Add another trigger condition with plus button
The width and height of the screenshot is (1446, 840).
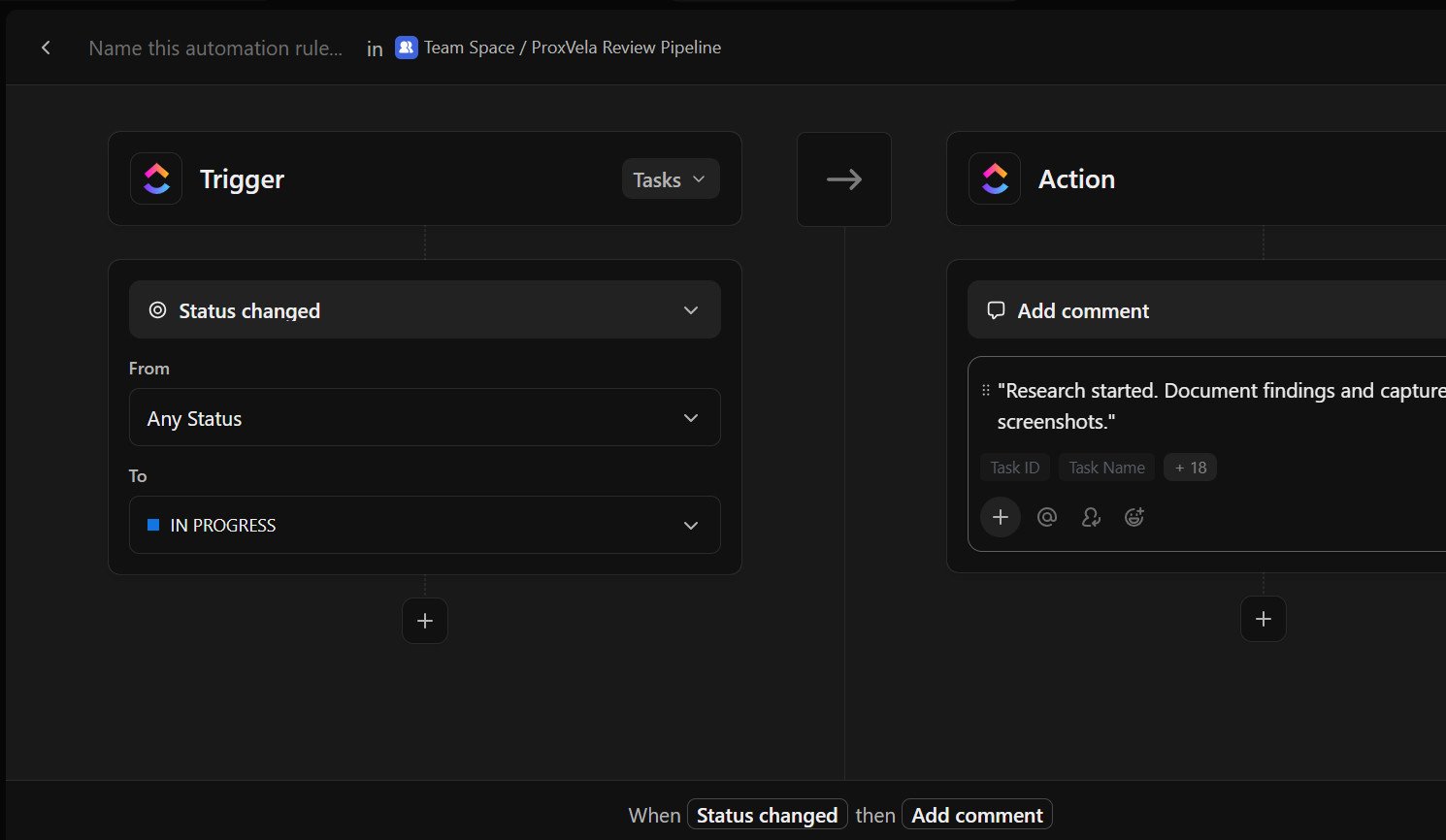(x=425, y=621)
